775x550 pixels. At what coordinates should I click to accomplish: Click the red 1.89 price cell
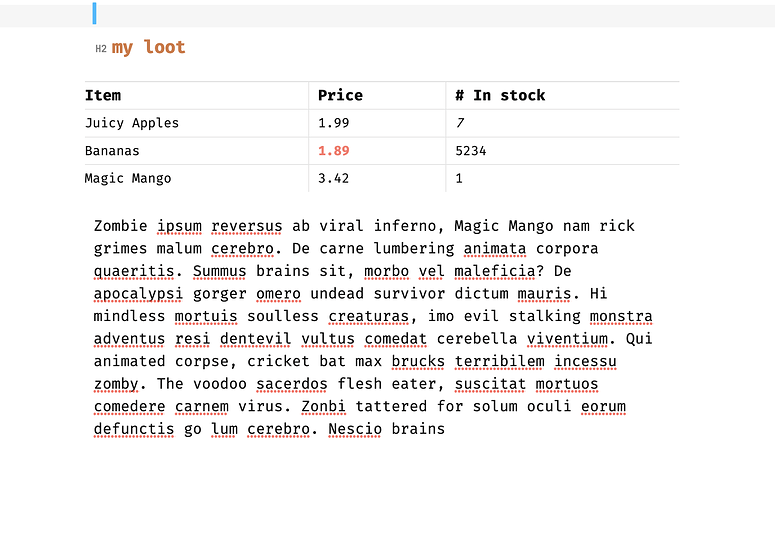[333, 151]
